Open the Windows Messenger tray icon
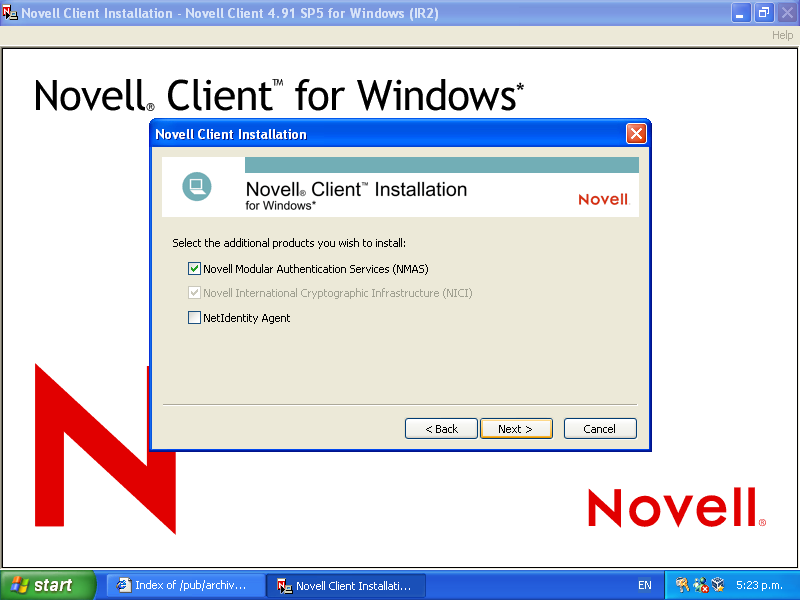 tap(701, 585)
